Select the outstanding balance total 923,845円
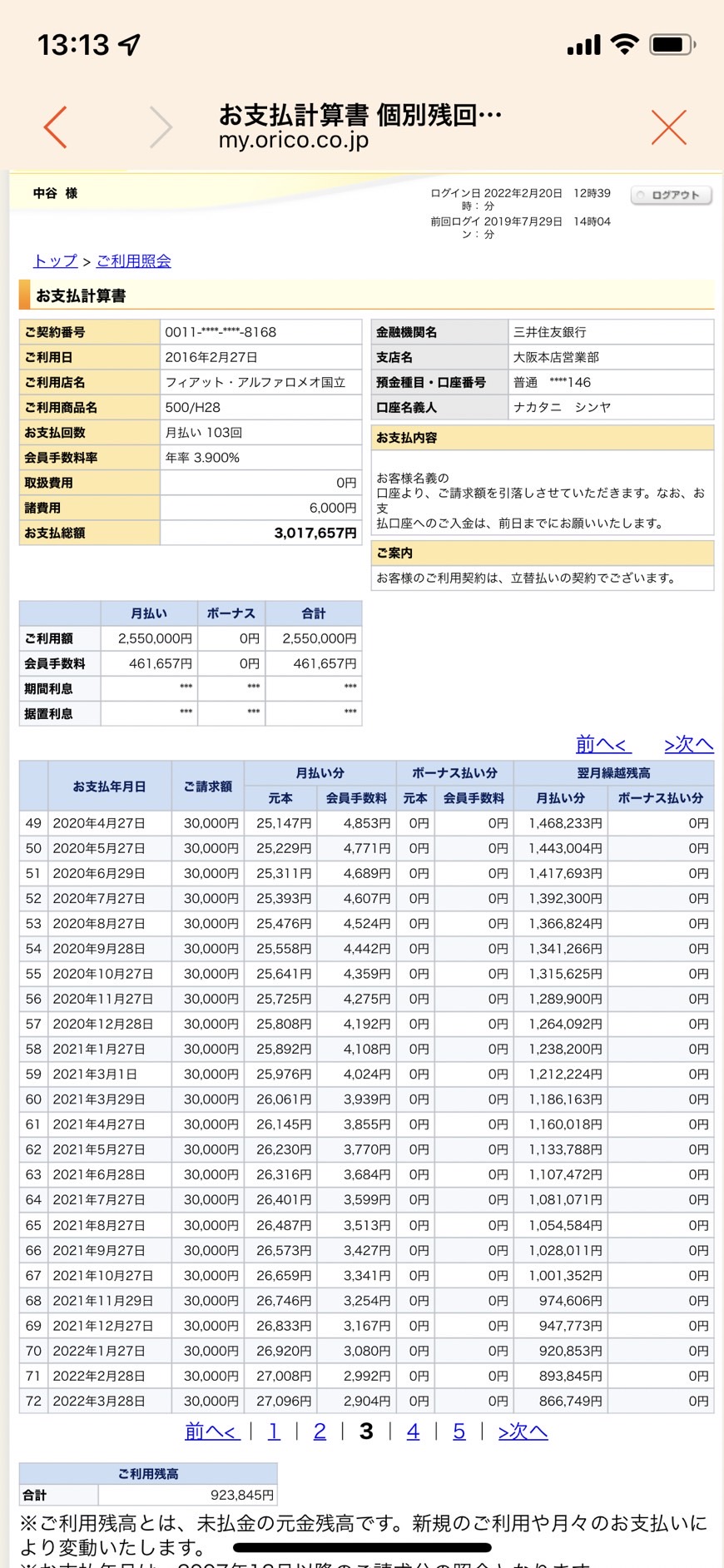Image resolution: width=724 pixels, height=1568 pixels. [242, 1495]
